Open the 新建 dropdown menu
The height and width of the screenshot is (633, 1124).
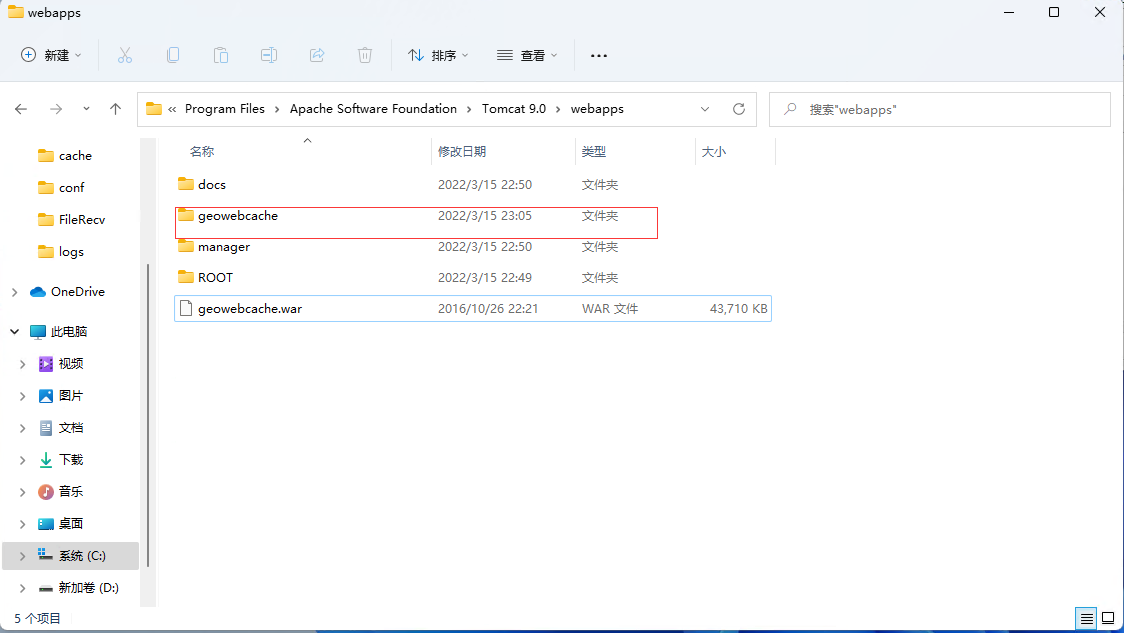coord(52,55)
